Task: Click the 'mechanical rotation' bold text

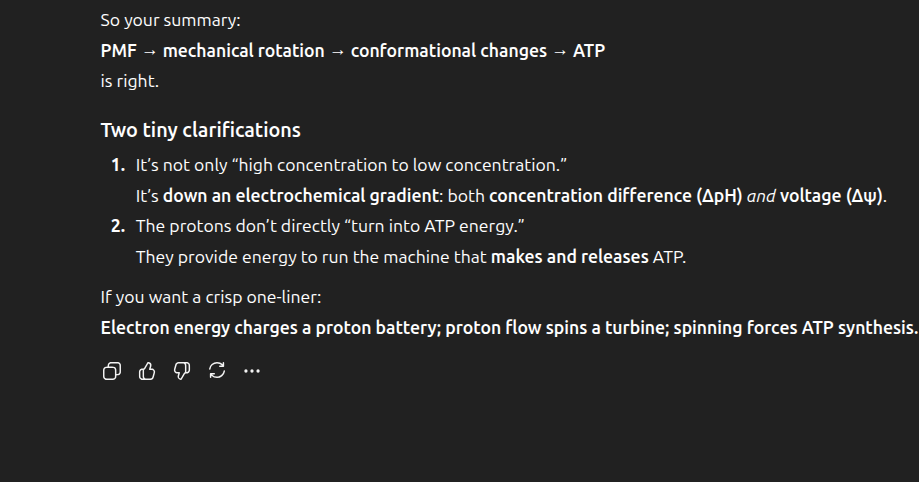Action: 243,50
